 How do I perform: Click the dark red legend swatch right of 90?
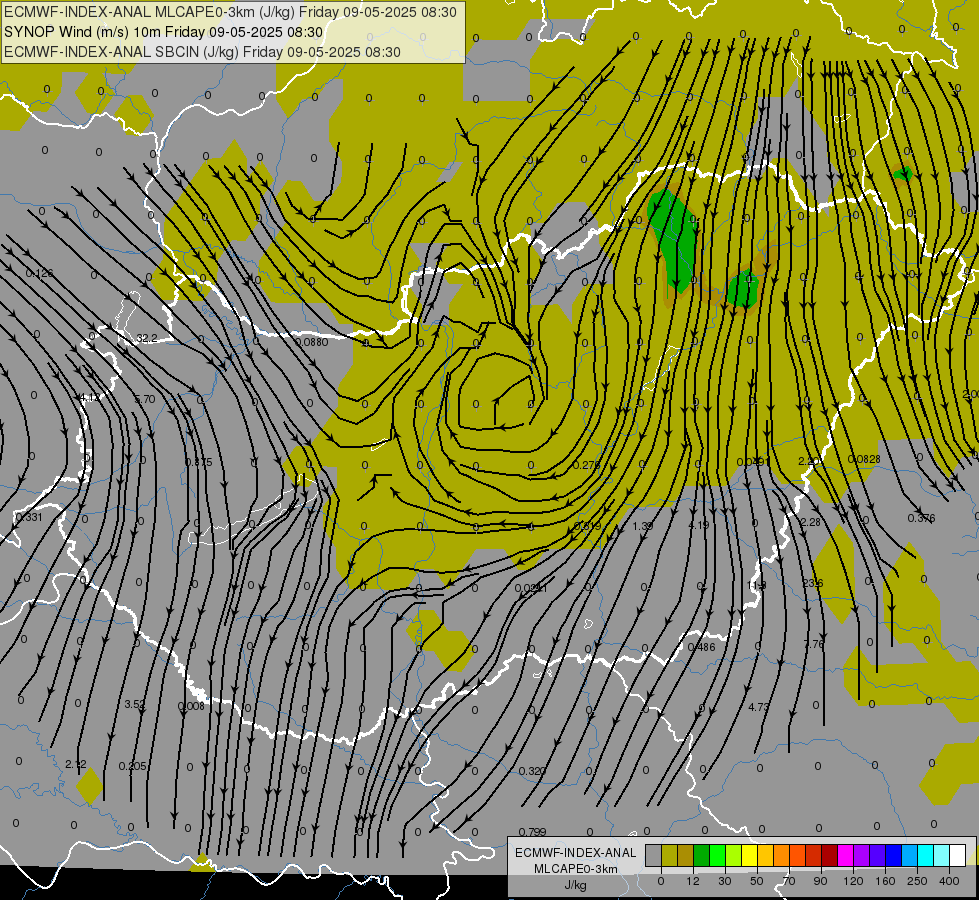(829, 855)
